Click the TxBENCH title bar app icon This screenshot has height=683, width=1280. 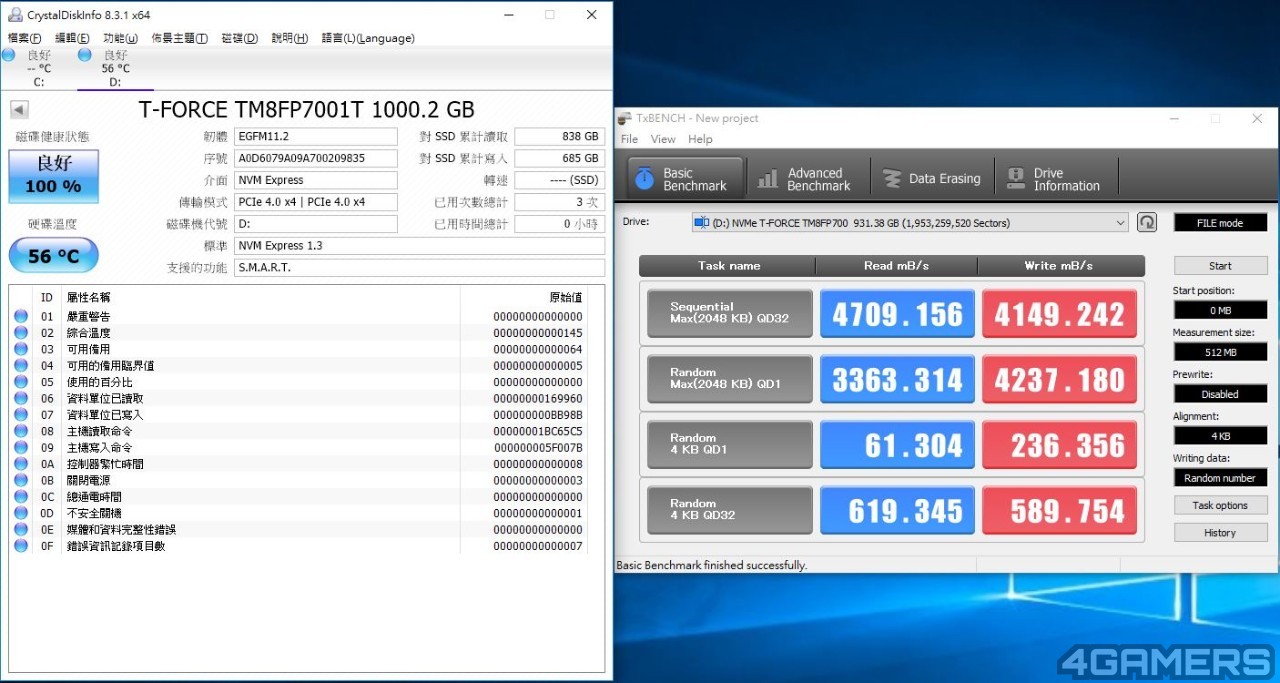tap(625, 118)
